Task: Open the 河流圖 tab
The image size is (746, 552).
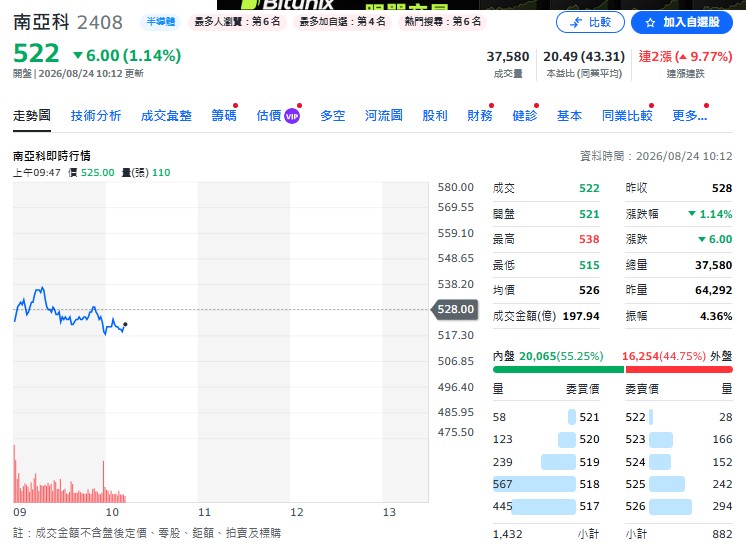Action: 383,116
